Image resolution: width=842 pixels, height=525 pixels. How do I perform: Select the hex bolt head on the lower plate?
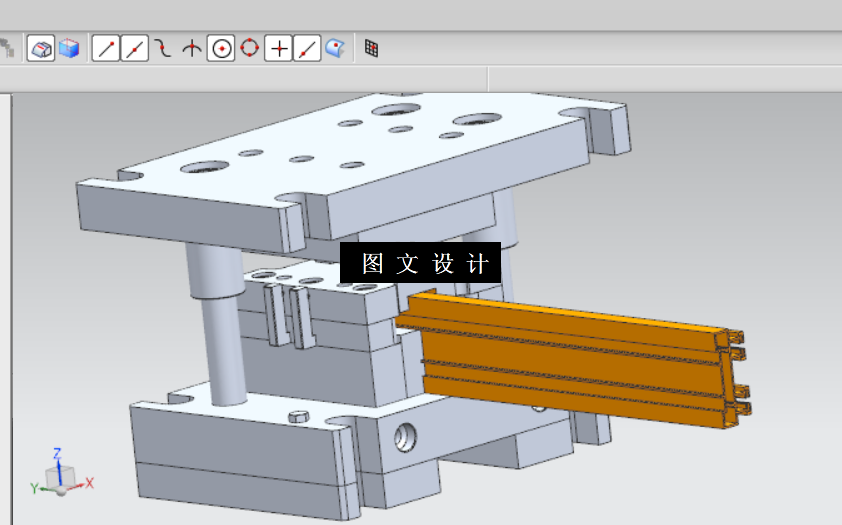[x=299, y=417]
